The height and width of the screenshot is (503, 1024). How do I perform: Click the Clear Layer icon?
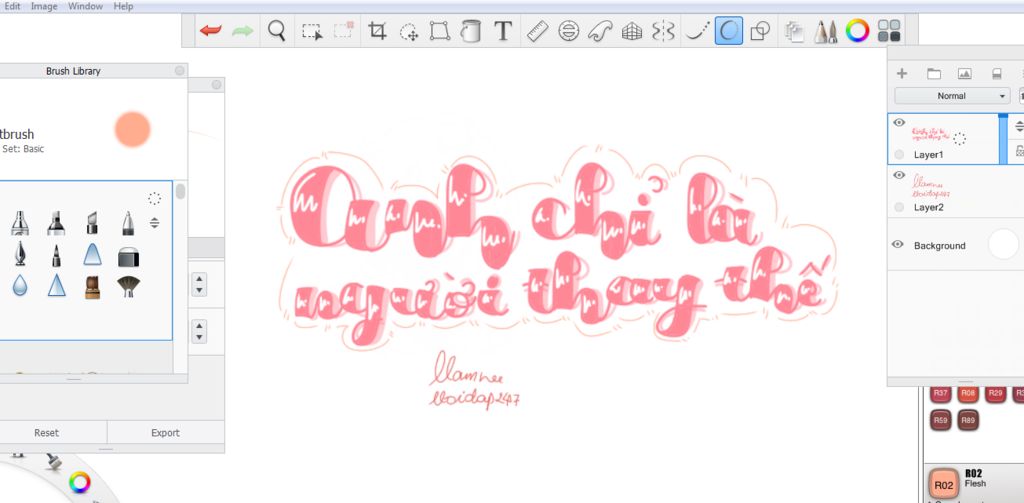click(997, 74)
